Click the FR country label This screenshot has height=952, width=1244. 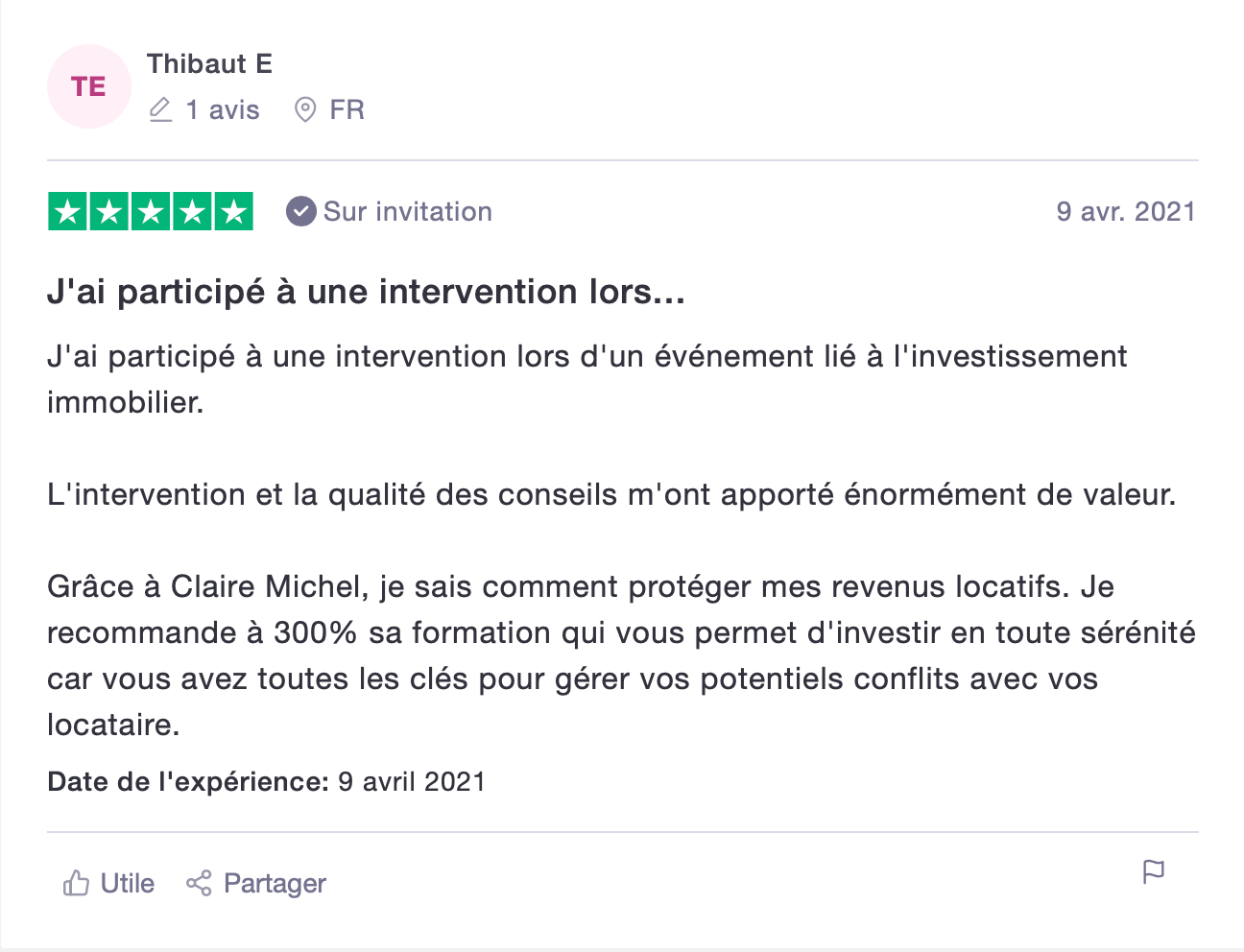pos(347,110)
